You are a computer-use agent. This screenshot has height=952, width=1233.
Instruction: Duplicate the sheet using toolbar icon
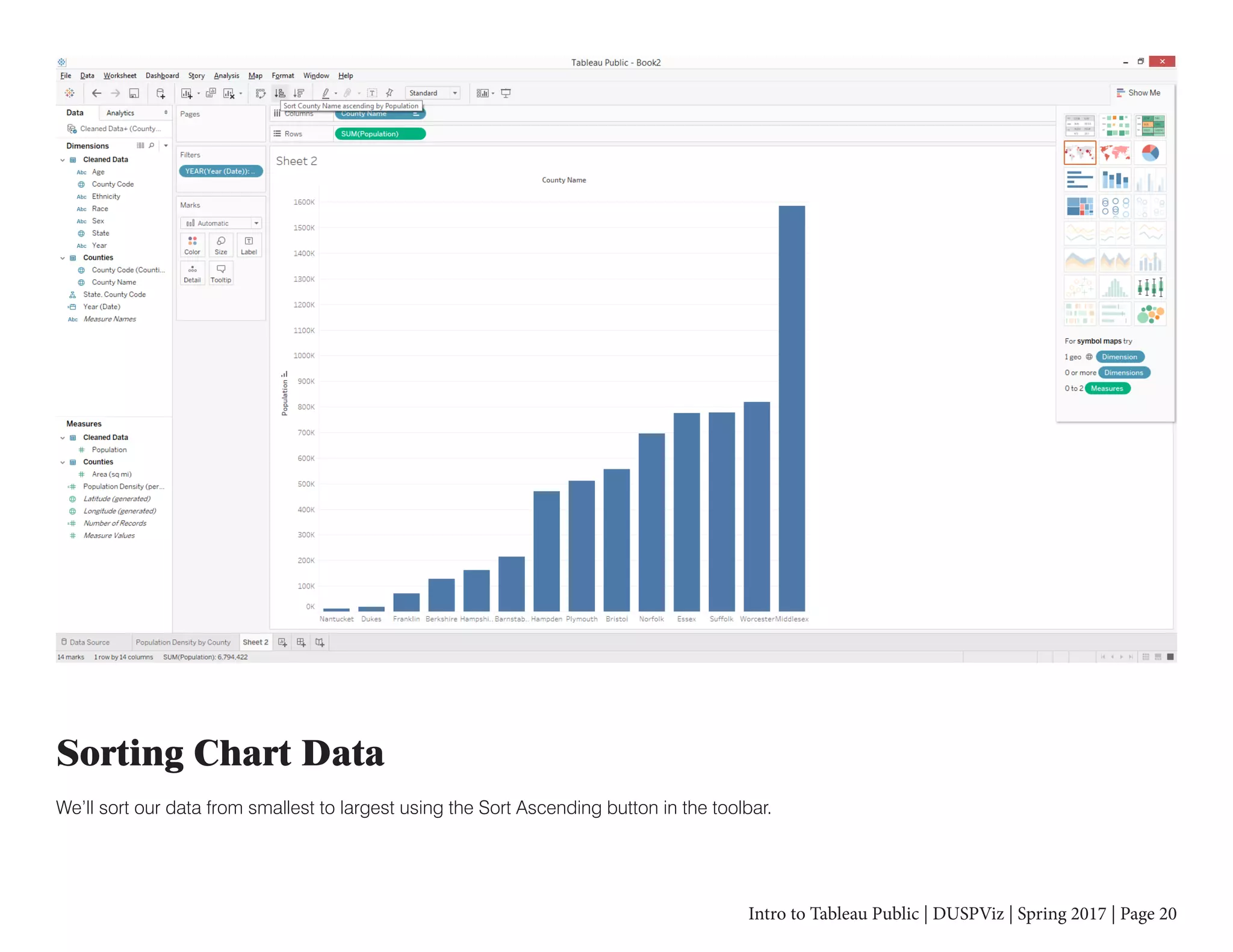211,93
